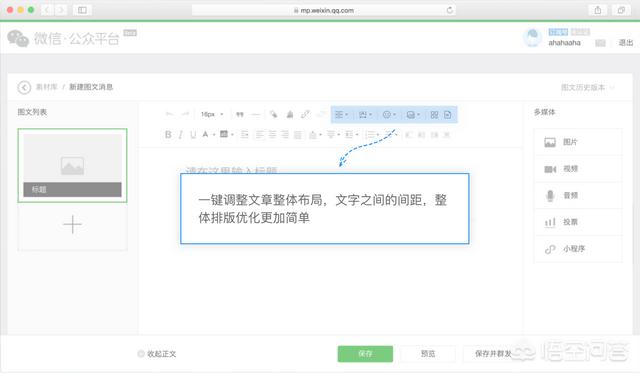Justify the text on both sides
Viewport: 640px width, 373px height.
[x=298, y=134]
